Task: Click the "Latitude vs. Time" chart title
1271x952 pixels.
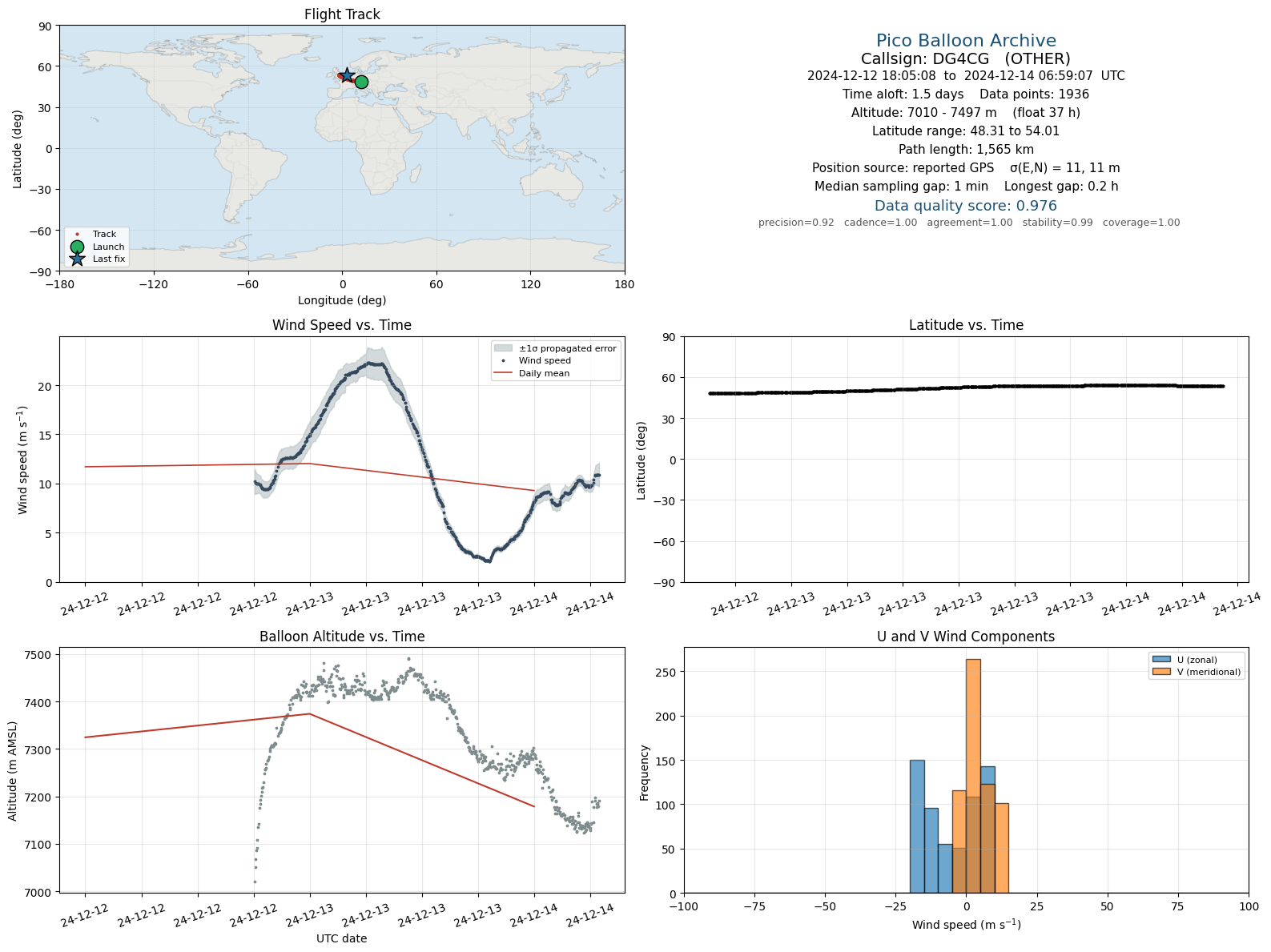Action: 966,325
